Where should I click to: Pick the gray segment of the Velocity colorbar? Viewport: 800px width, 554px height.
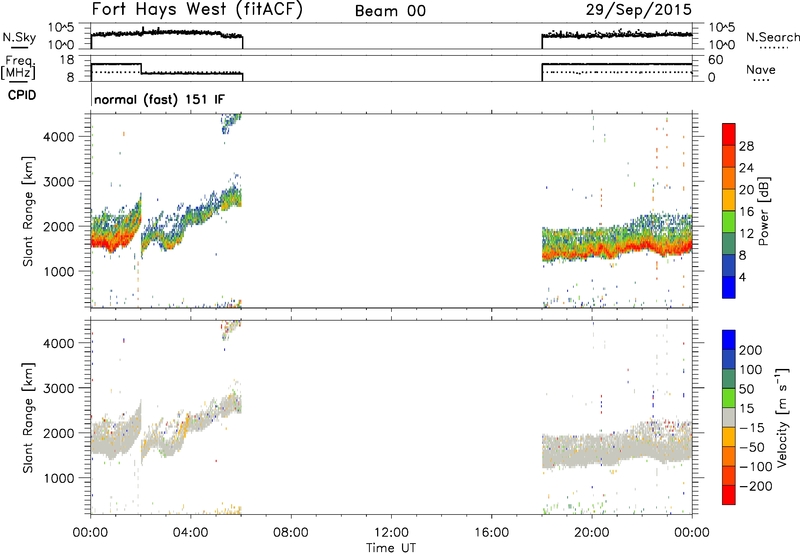tap(729, 417)
